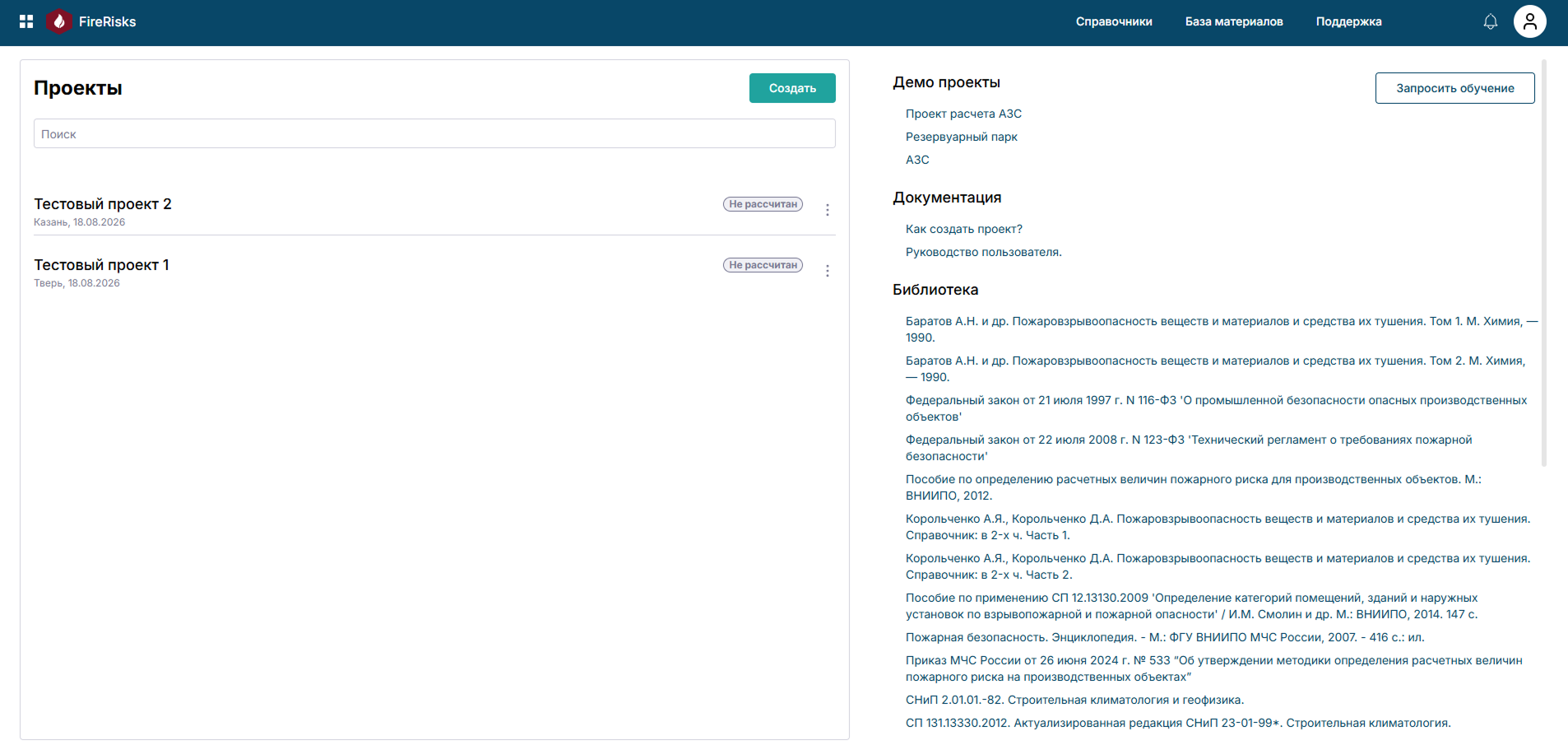Click the FireRisks flame logo
Viewport: 1568px width, 745px height.
click(x=58, y=21)
